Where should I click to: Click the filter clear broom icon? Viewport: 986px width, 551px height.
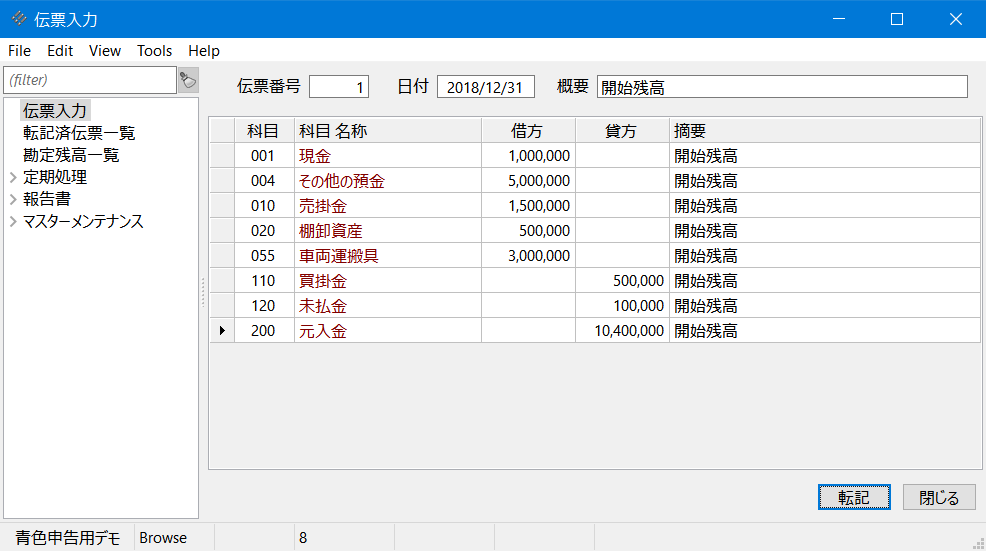[188, 80]
